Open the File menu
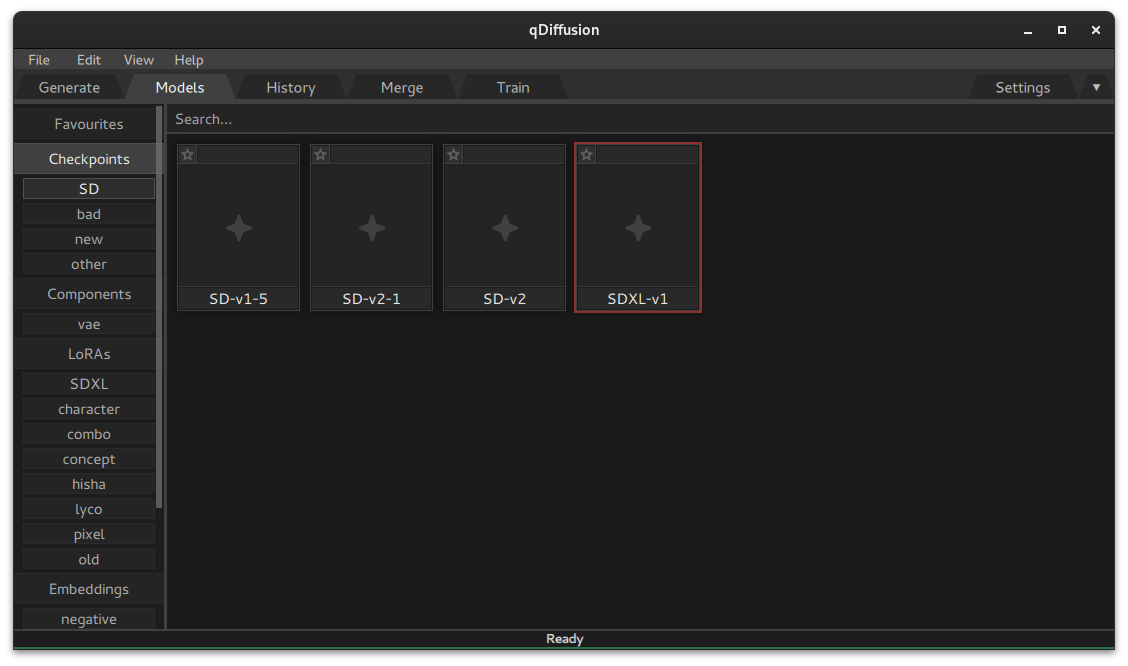Image resolution: width=1128 pixels, height=666 pixels. (x=39, y=60)
